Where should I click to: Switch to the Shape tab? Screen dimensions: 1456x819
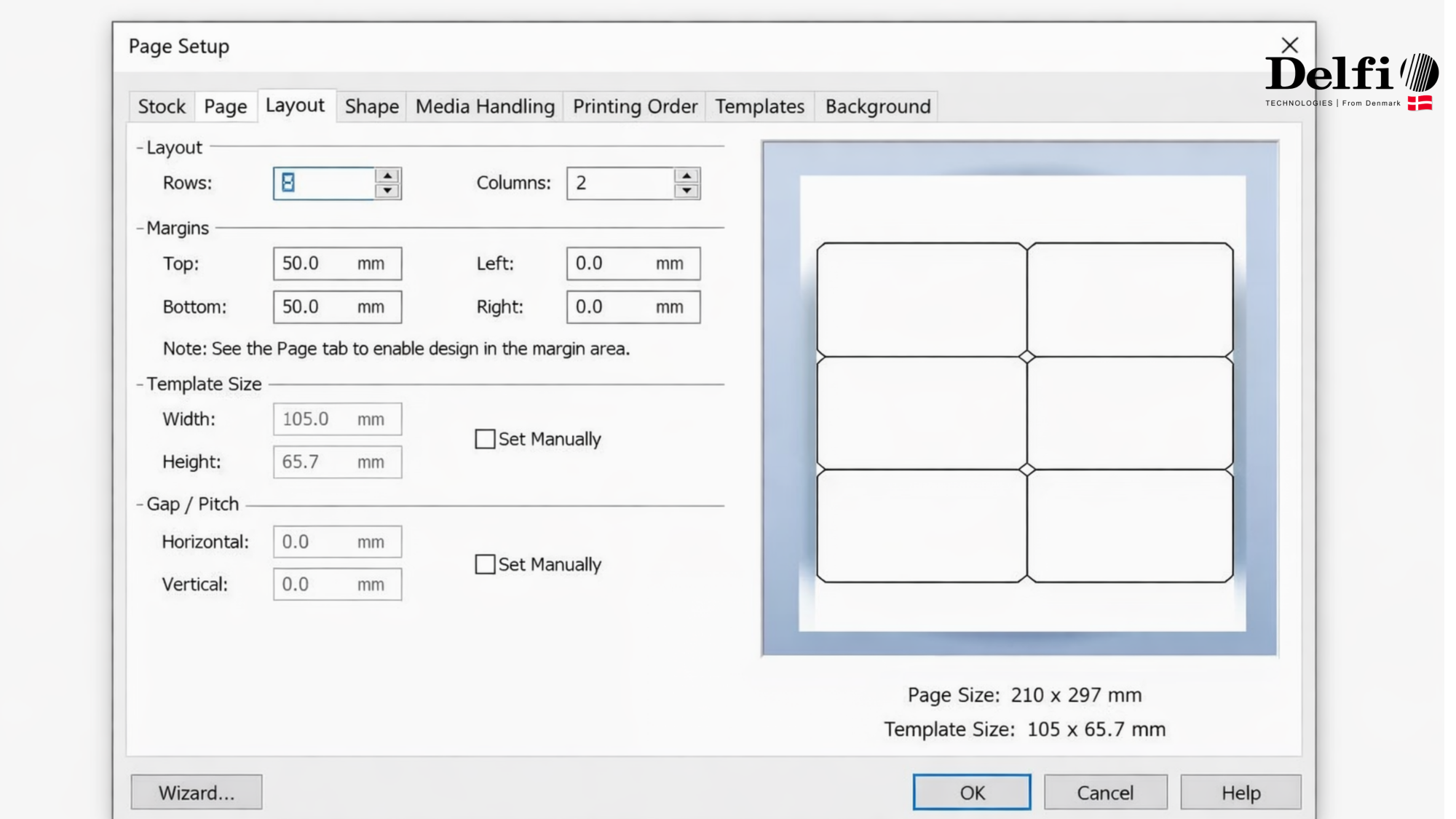[x=371, y=106]
